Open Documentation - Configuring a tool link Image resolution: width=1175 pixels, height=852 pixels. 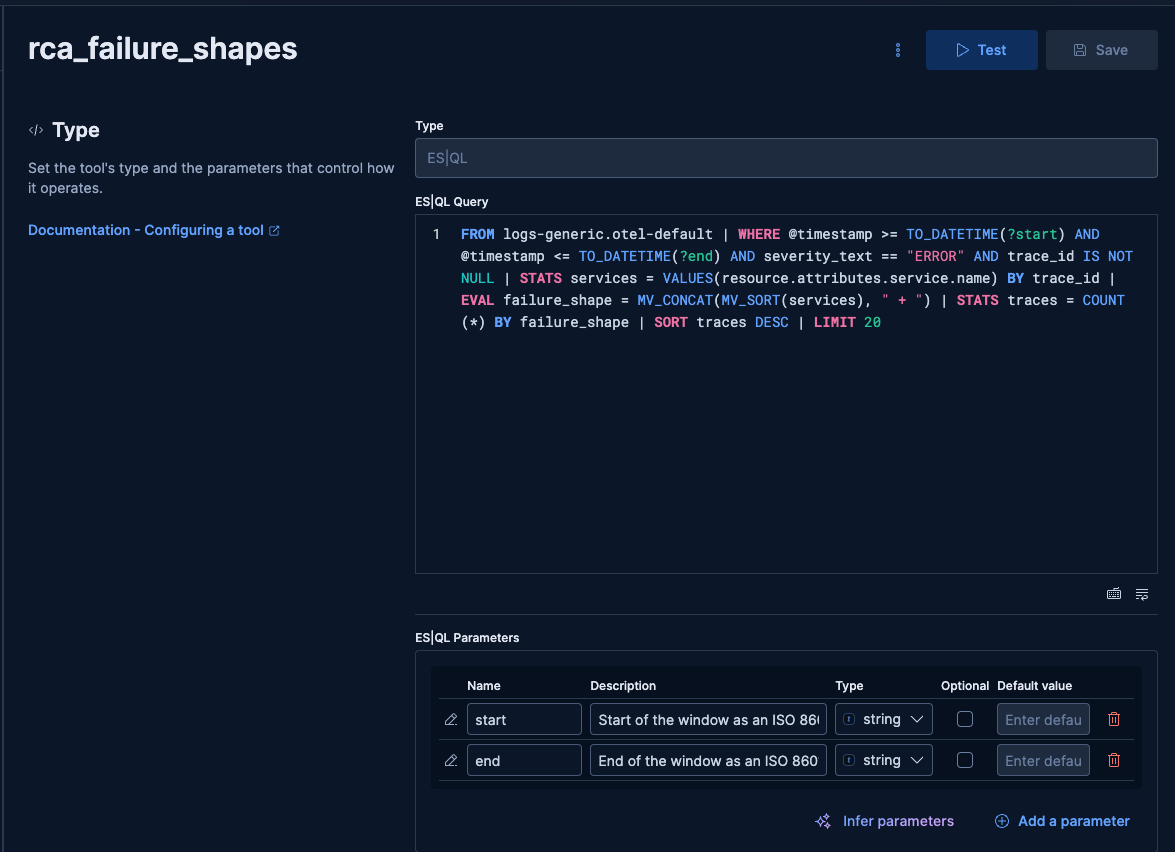[154, 230]
